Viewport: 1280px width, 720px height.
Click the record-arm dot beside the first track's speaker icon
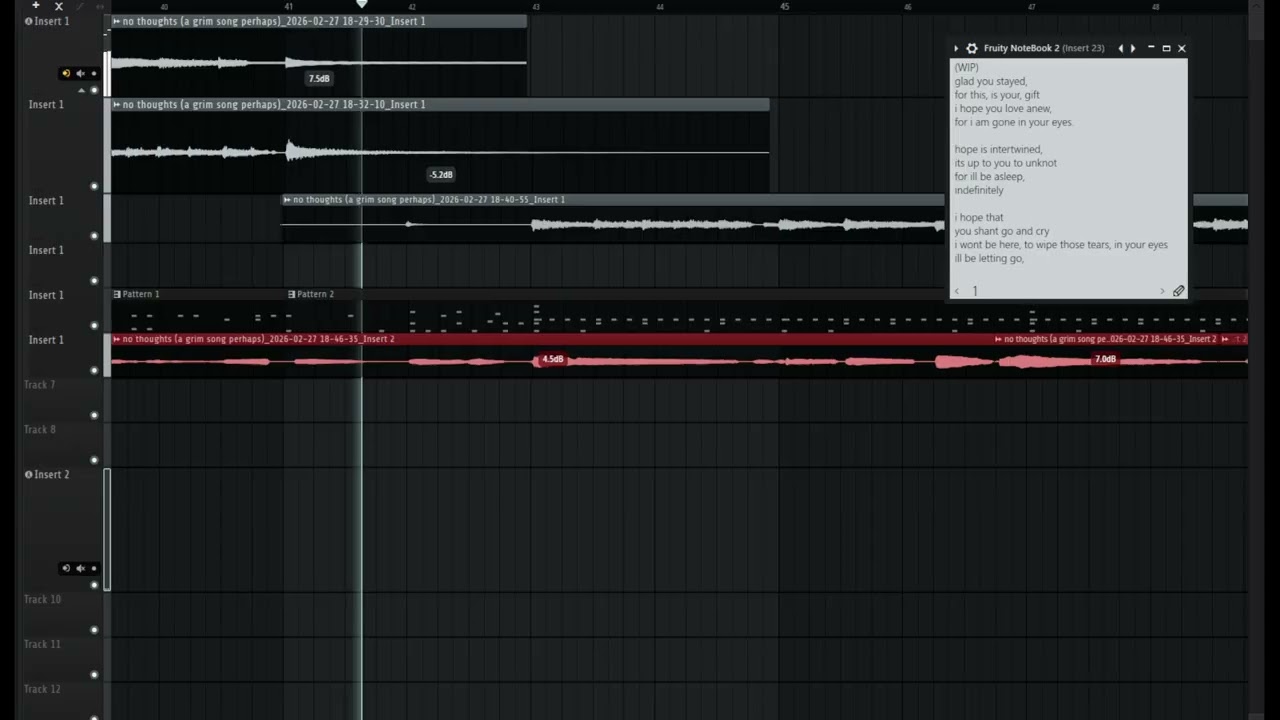[94, 73]
